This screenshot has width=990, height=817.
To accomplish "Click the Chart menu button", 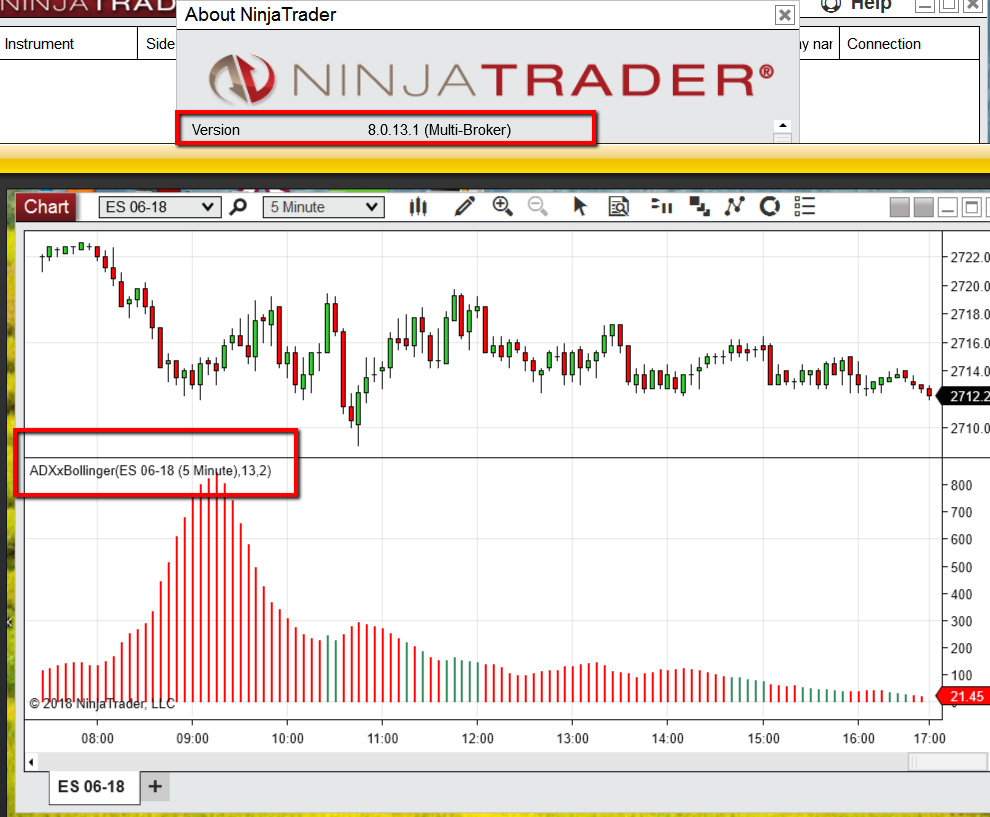I will tap(46, 206).
